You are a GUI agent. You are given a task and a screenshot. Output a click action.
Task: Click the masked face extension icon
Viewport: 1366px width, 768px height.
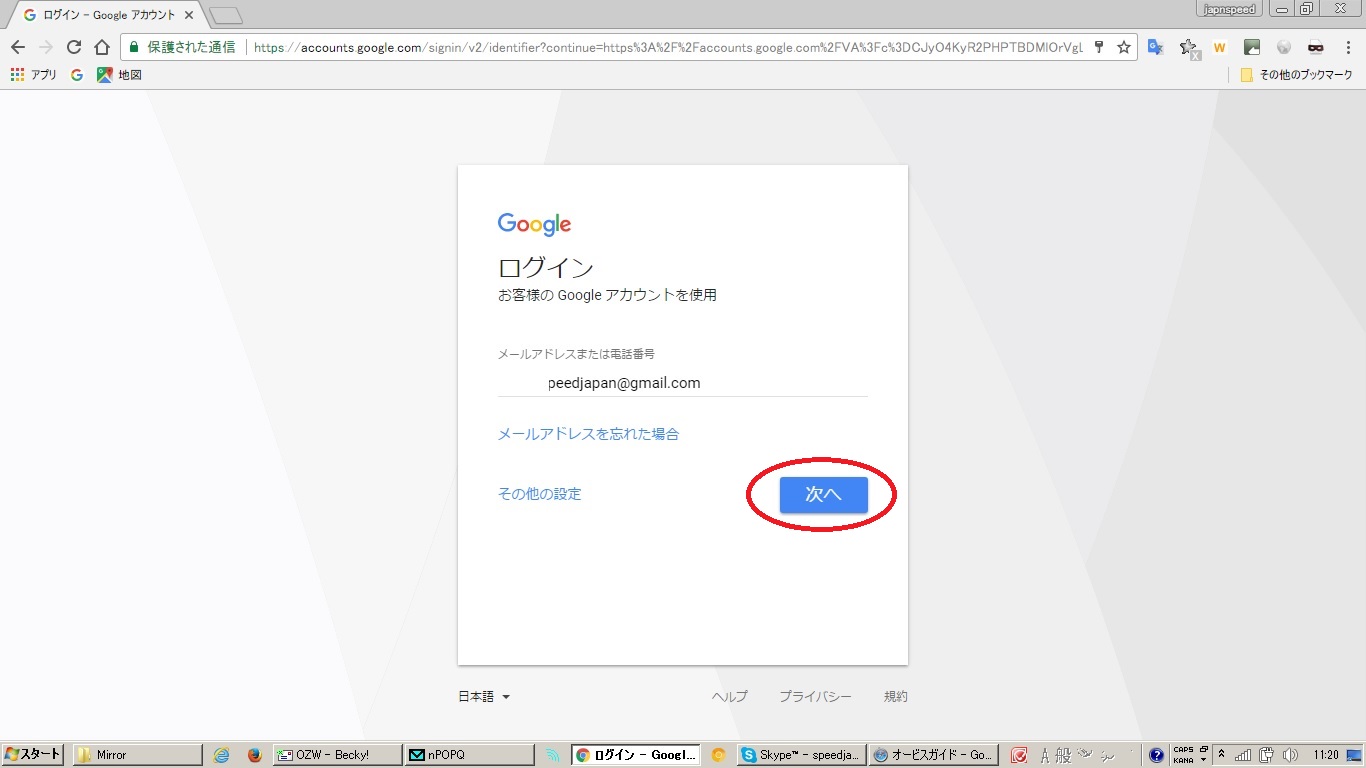click(1316, 47)
